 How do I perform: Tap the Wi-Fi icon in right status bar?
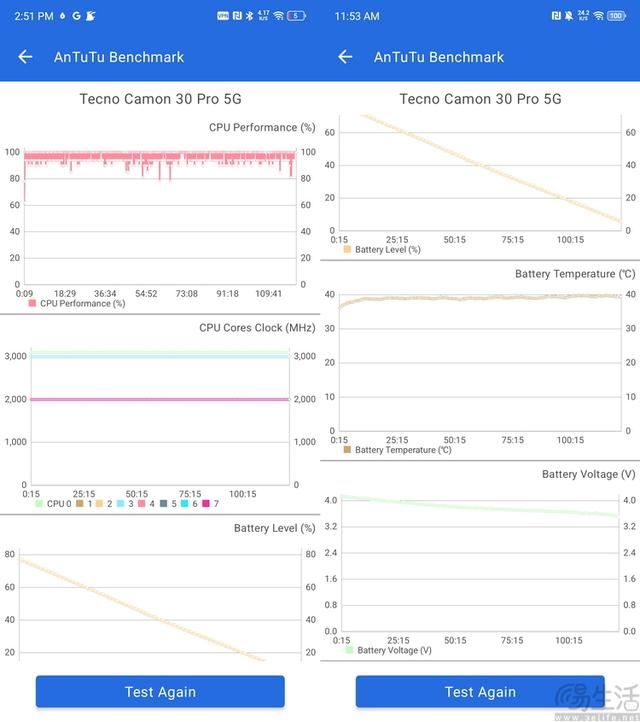coord(597,16)
